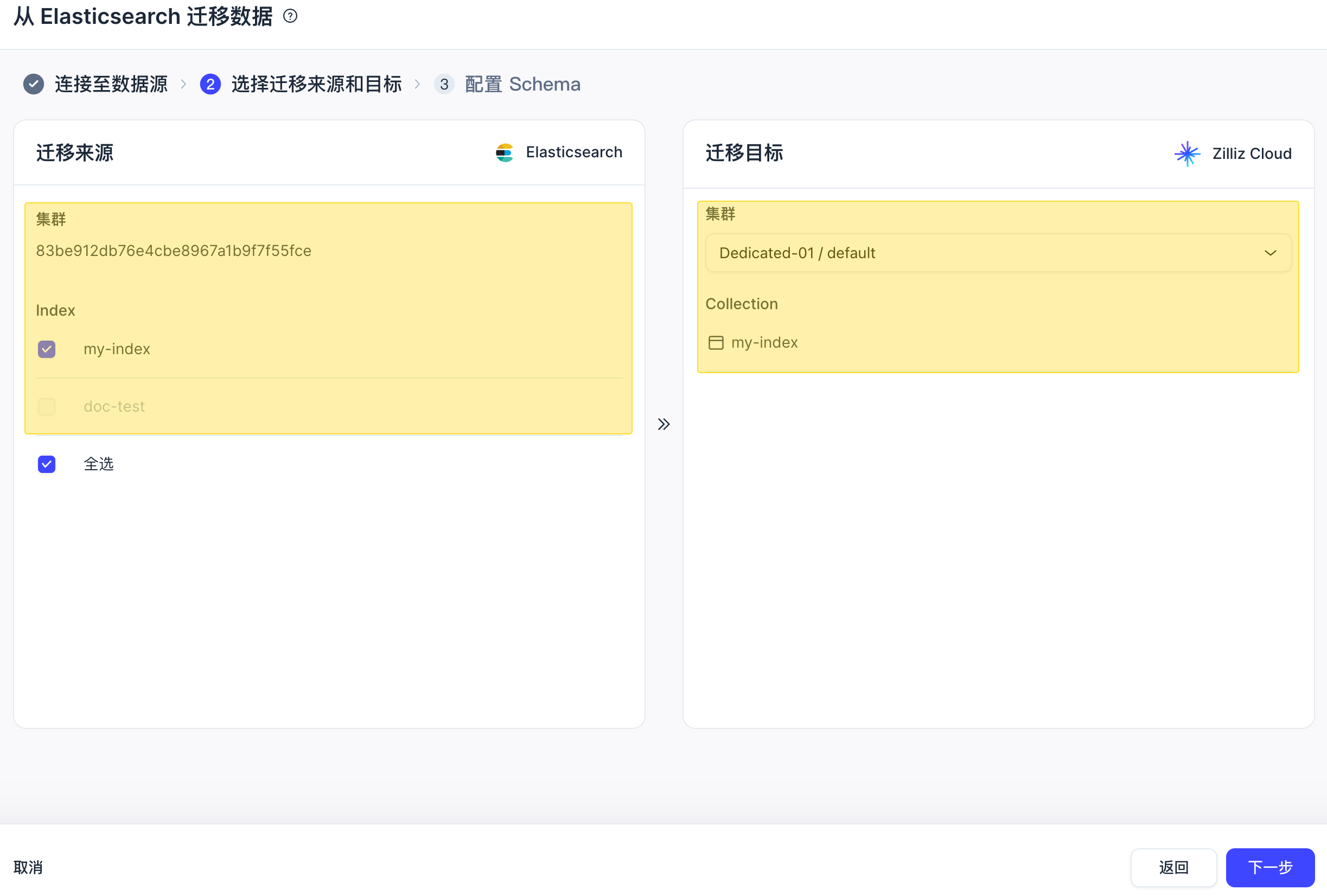The width and height of the screenshot is (1327, 896).
Task: Toggle the doc-test index checkbox
Action: (47, 407)
